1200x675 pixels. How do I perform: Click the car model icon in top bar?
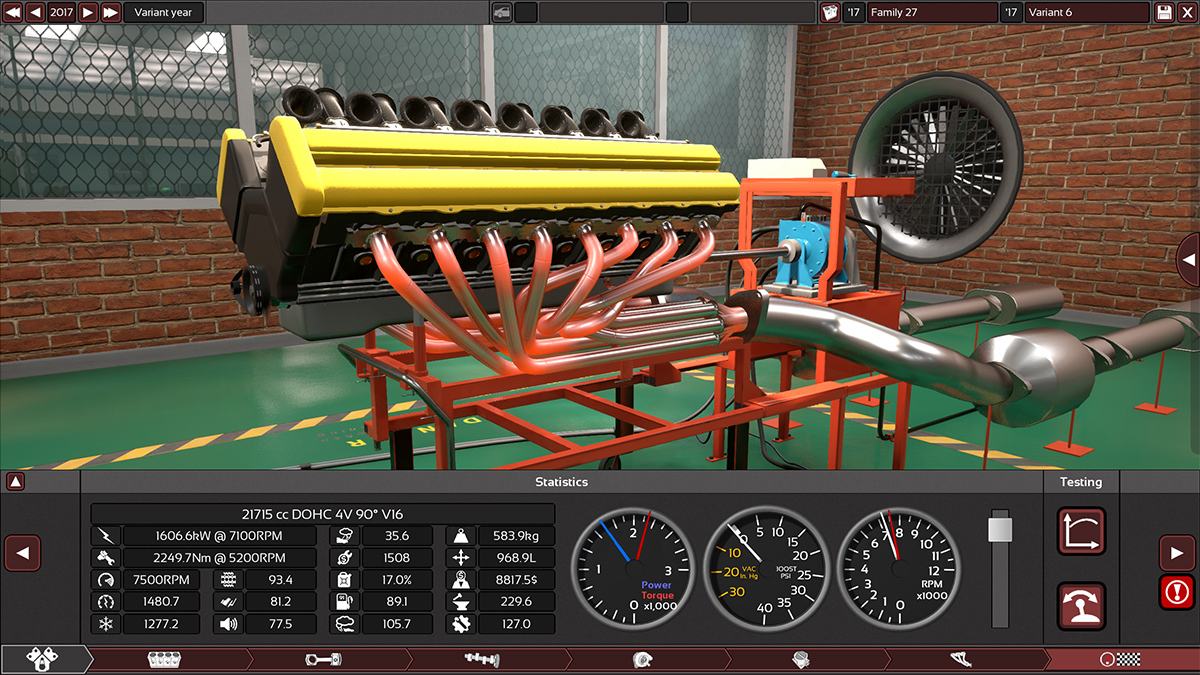[502, 12]
